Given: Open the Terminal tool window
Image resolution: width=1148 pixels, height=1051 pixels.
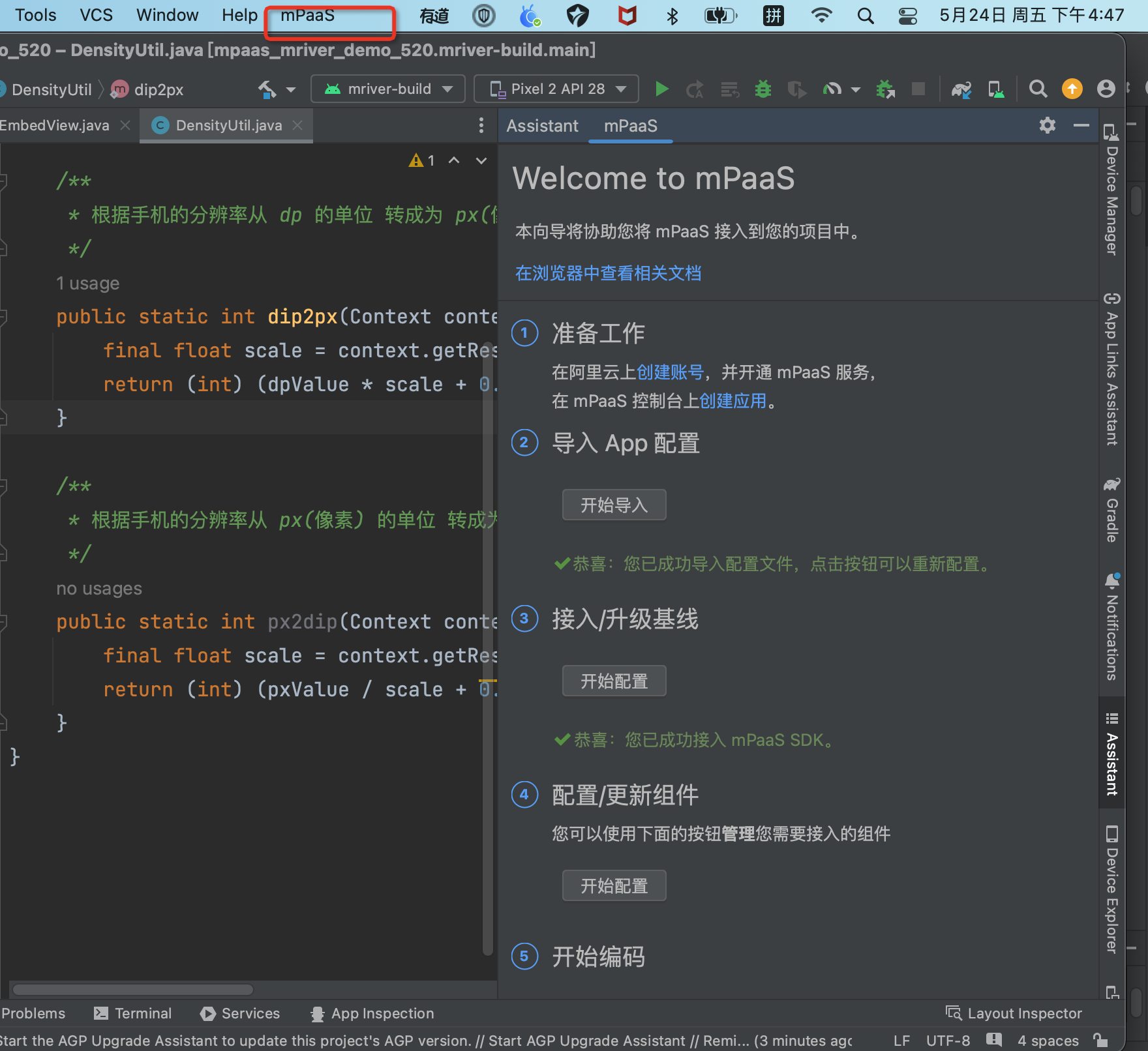Looking at the screenshot, I should pos(133,1013).
